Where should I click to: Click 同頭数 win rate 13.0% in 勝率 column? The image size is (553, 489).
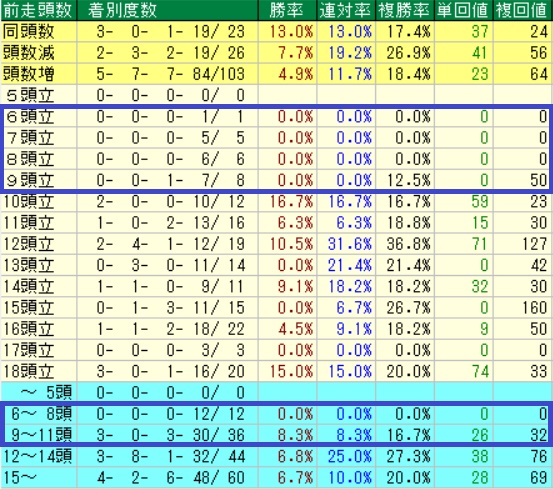(x=291, y=32)
